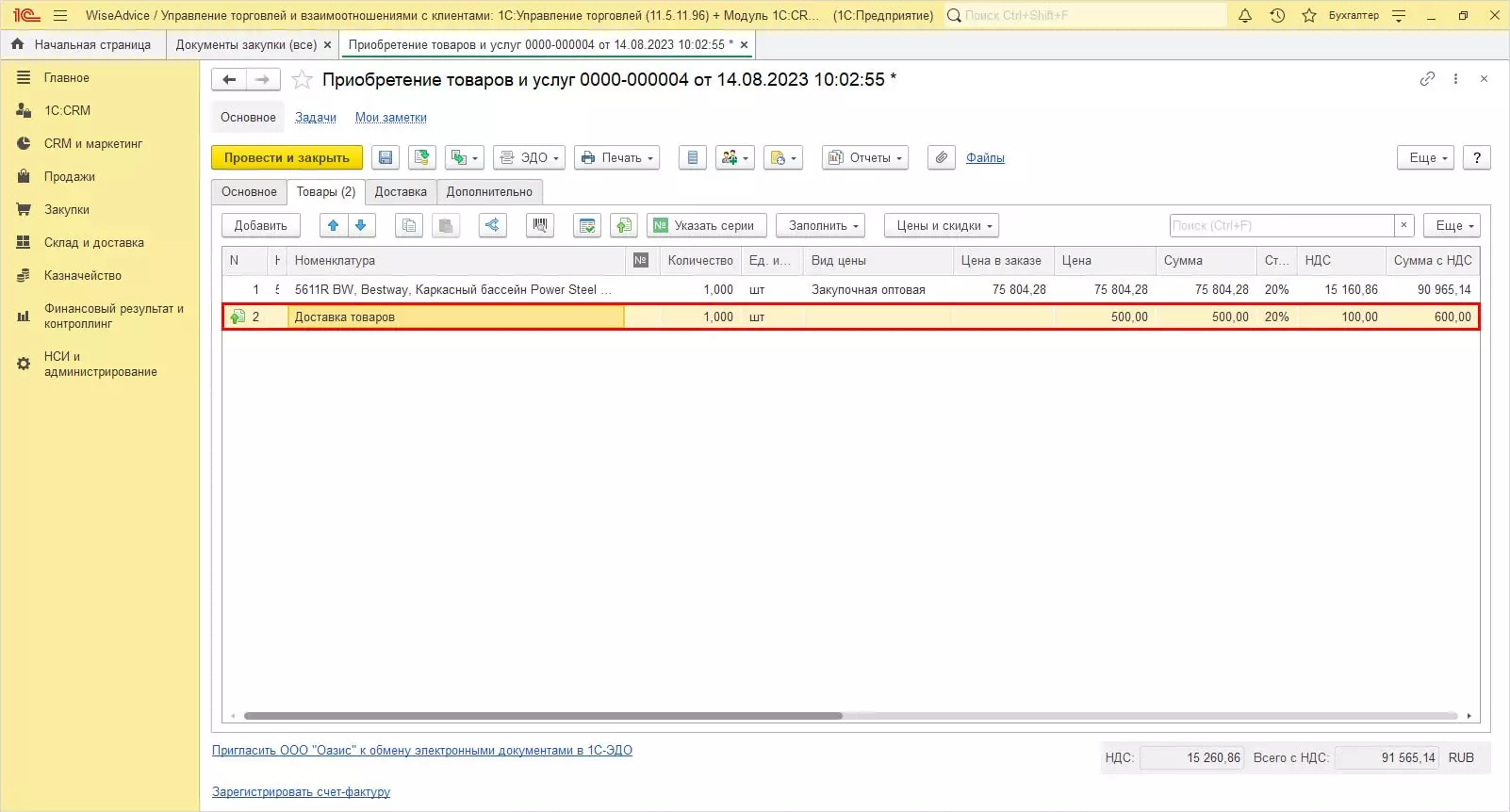Click the horizontal scrollbar of the goods table

point(543,716)
